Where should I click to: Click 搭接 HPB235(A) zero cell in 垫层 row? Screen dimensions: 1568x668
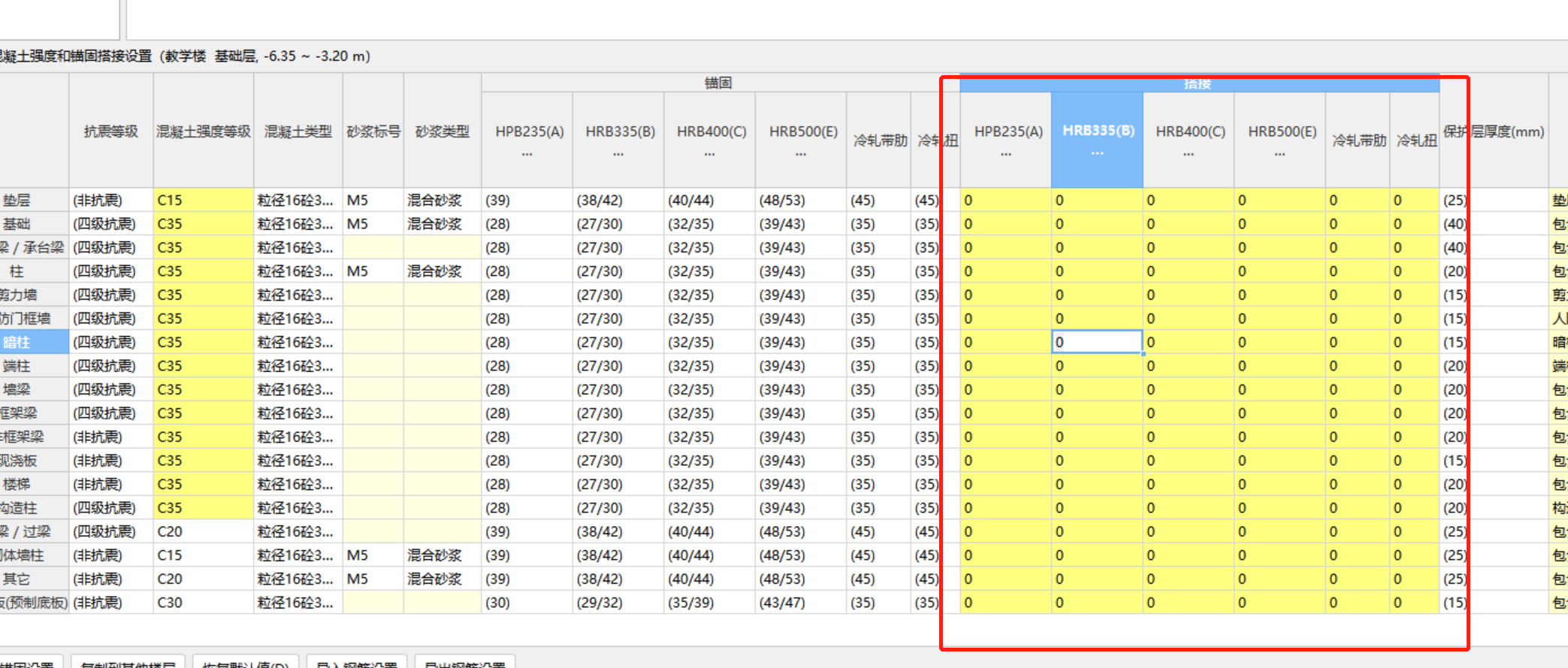1005,200
